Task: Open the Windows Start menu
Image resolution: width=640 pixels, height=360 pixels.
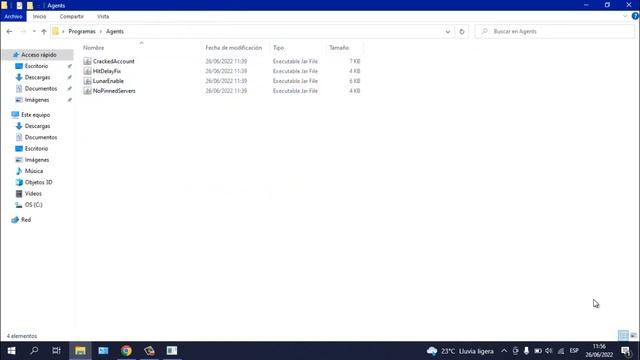Action: pos(11,351)
